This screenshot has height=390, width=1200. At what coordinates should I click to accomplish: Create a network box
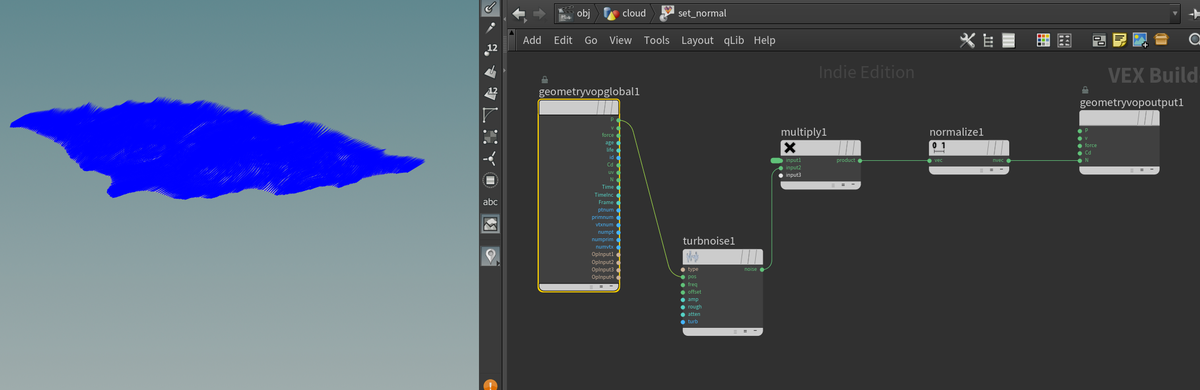(x=1099, y=40)
